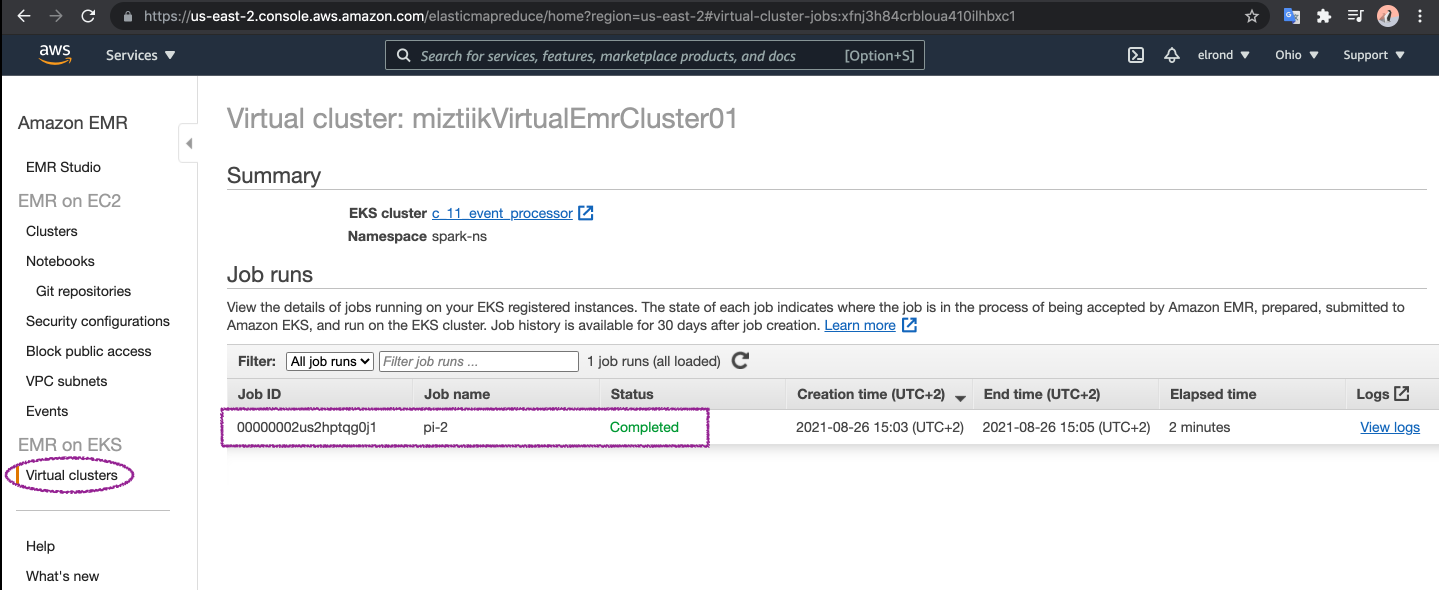Open AWS CloudShell icon
Screen dimensions: 1439x590
pos(1136,55)
